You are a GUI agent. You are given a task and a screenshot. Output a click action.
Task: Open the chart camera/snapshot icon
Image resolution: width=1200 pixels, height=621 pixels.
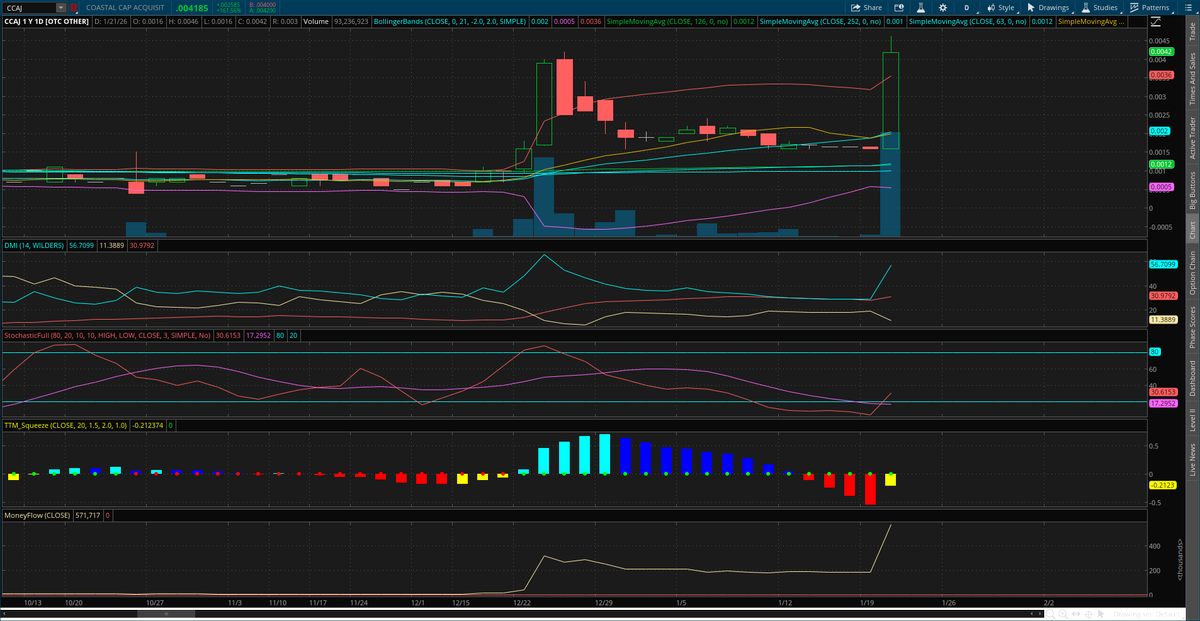click(x=899, y=8)
